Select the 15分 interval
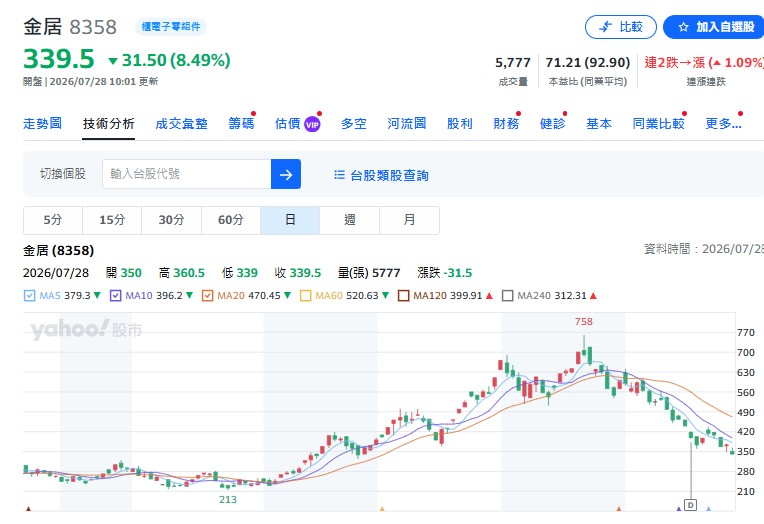764x524 pixels. pyautogui.click(x=112, y=220)
